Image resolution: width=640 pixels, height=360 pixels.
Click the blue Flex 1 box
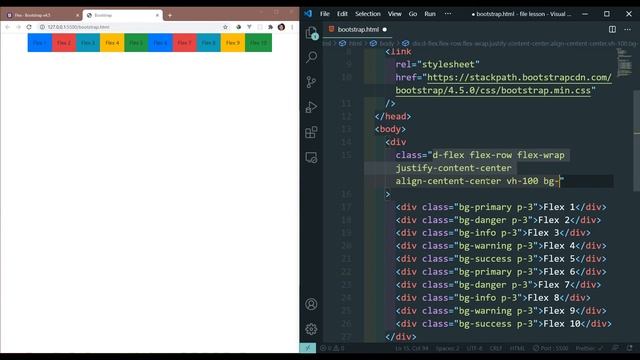pos(40,43)
